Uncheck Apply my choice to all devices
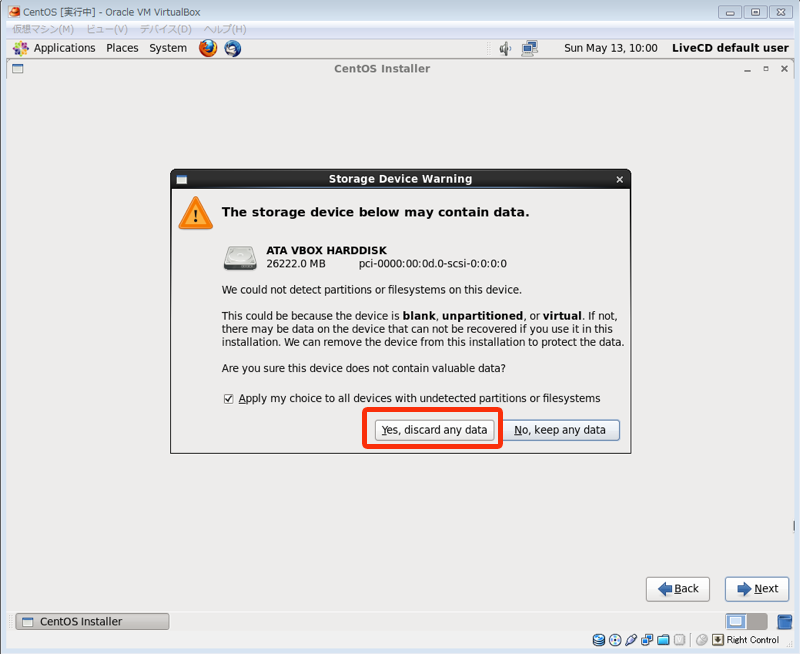The image size is (800, 654). (x=229, y=398)
